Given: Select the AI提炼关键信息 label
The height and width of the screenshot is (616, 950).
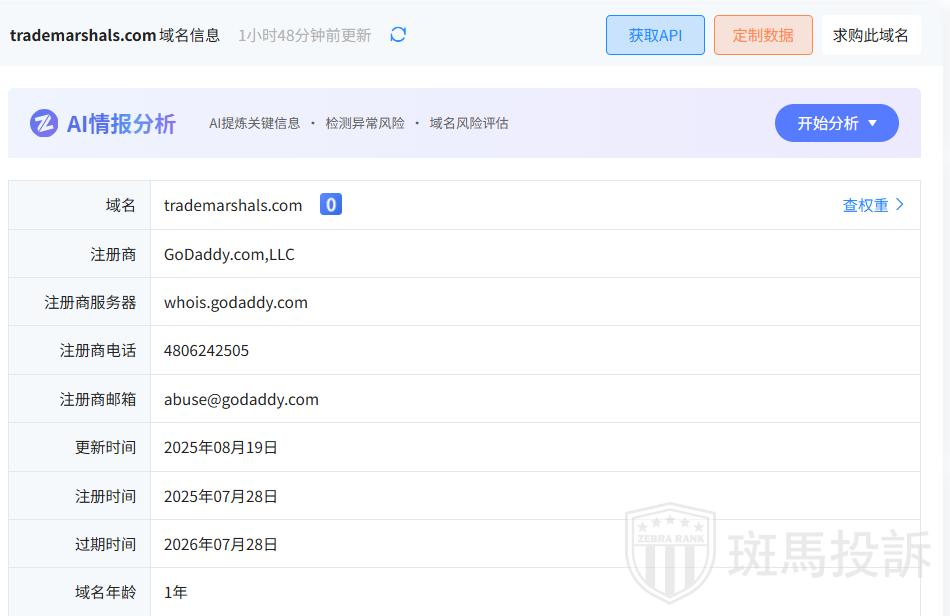Looking at the screenshot, I should (x=254, y=123).
